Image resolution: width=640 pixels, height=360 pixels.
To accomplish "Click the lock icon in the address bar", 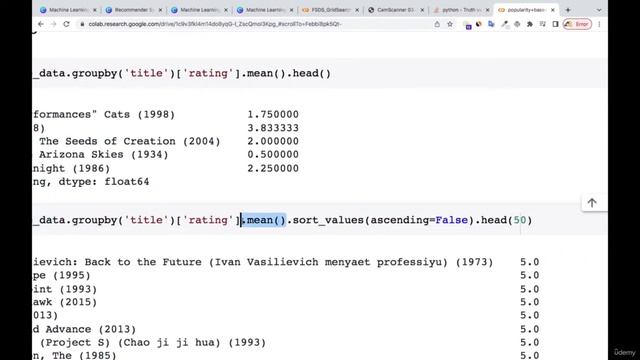I will coord(82,24).
